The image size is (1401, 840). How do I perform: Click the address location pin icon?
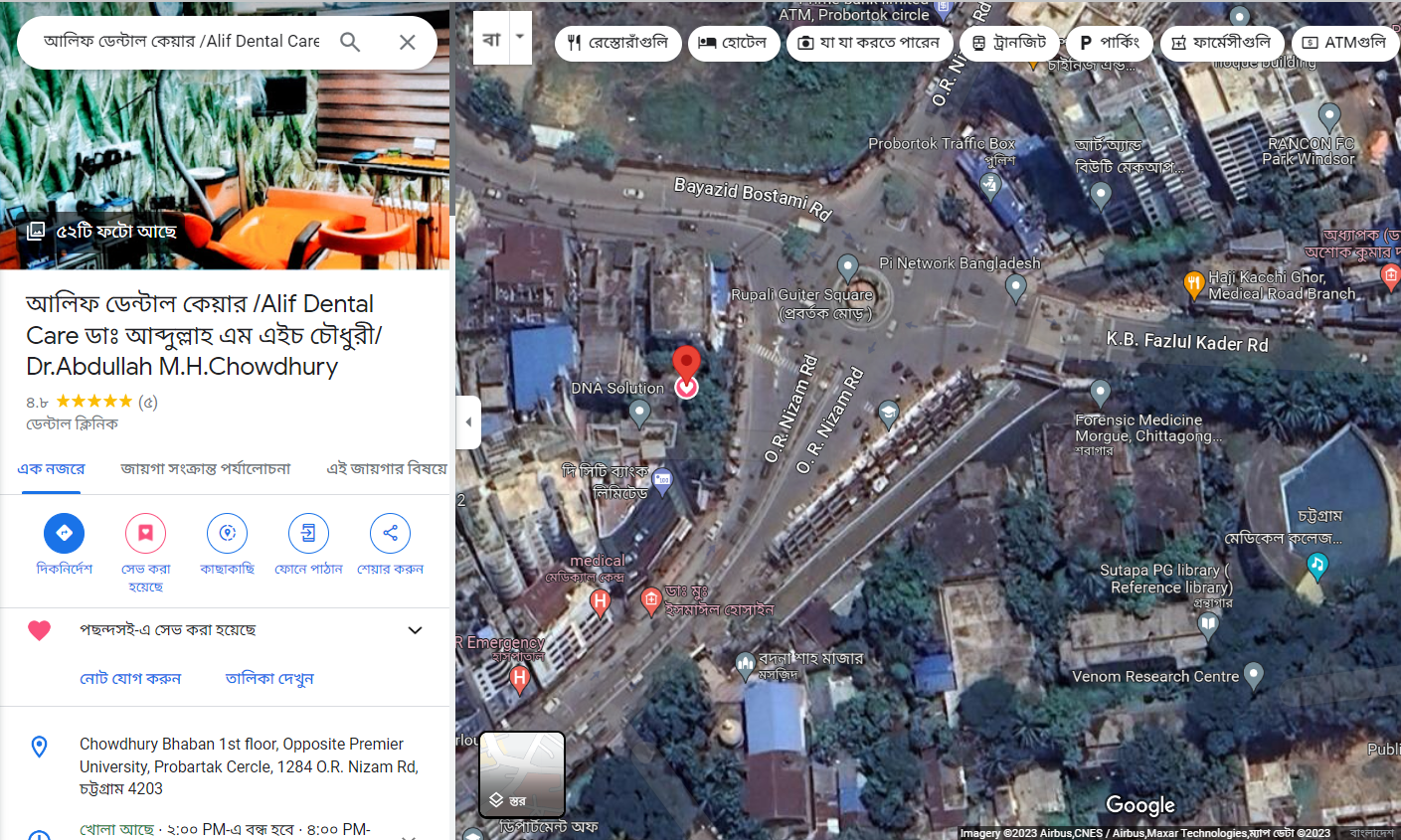[x=39, y=747]
